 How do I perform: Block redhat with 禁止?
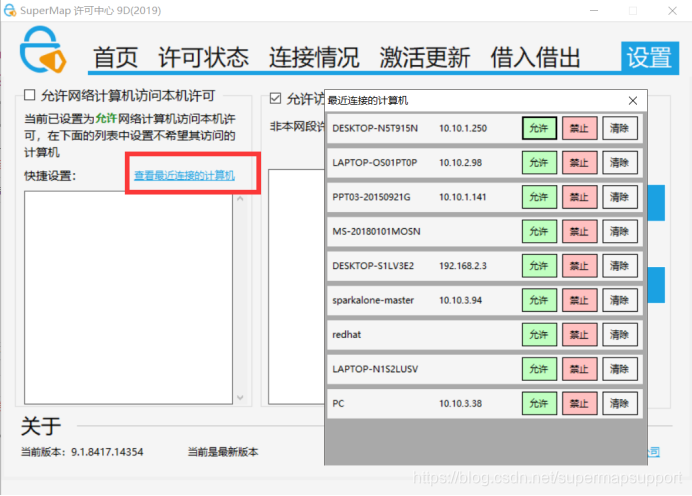coord(579,334)
